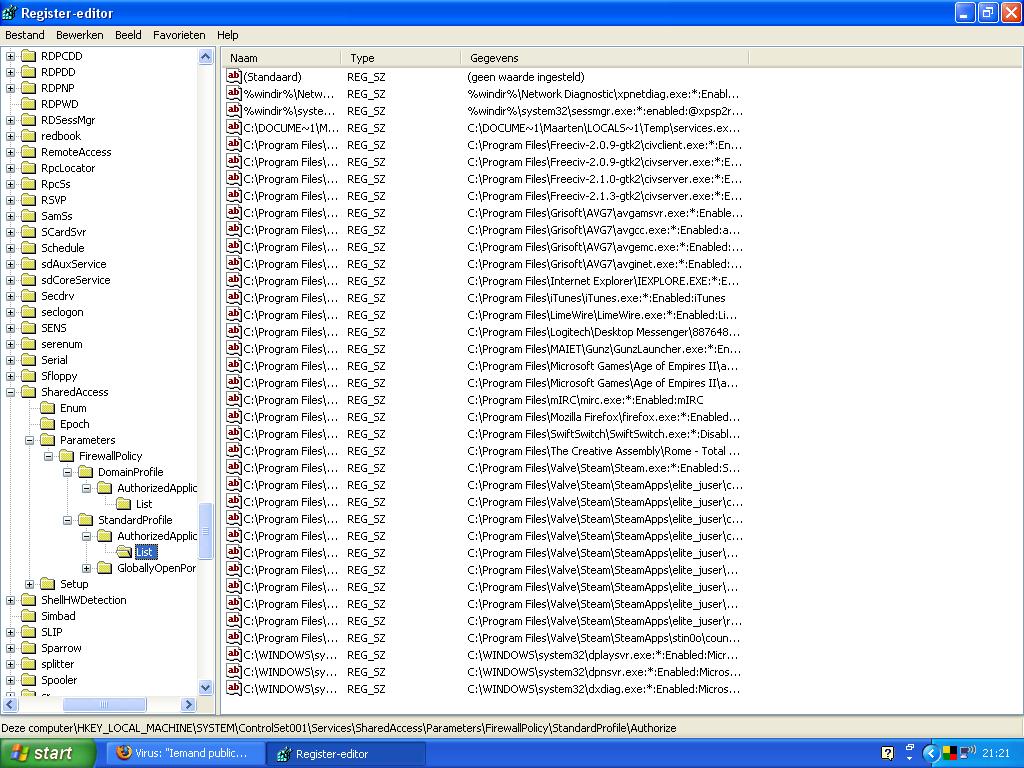Viewport: 1024px width, 768px height.
Task: Select the Simbad tree key
Action: click(58, 616)
